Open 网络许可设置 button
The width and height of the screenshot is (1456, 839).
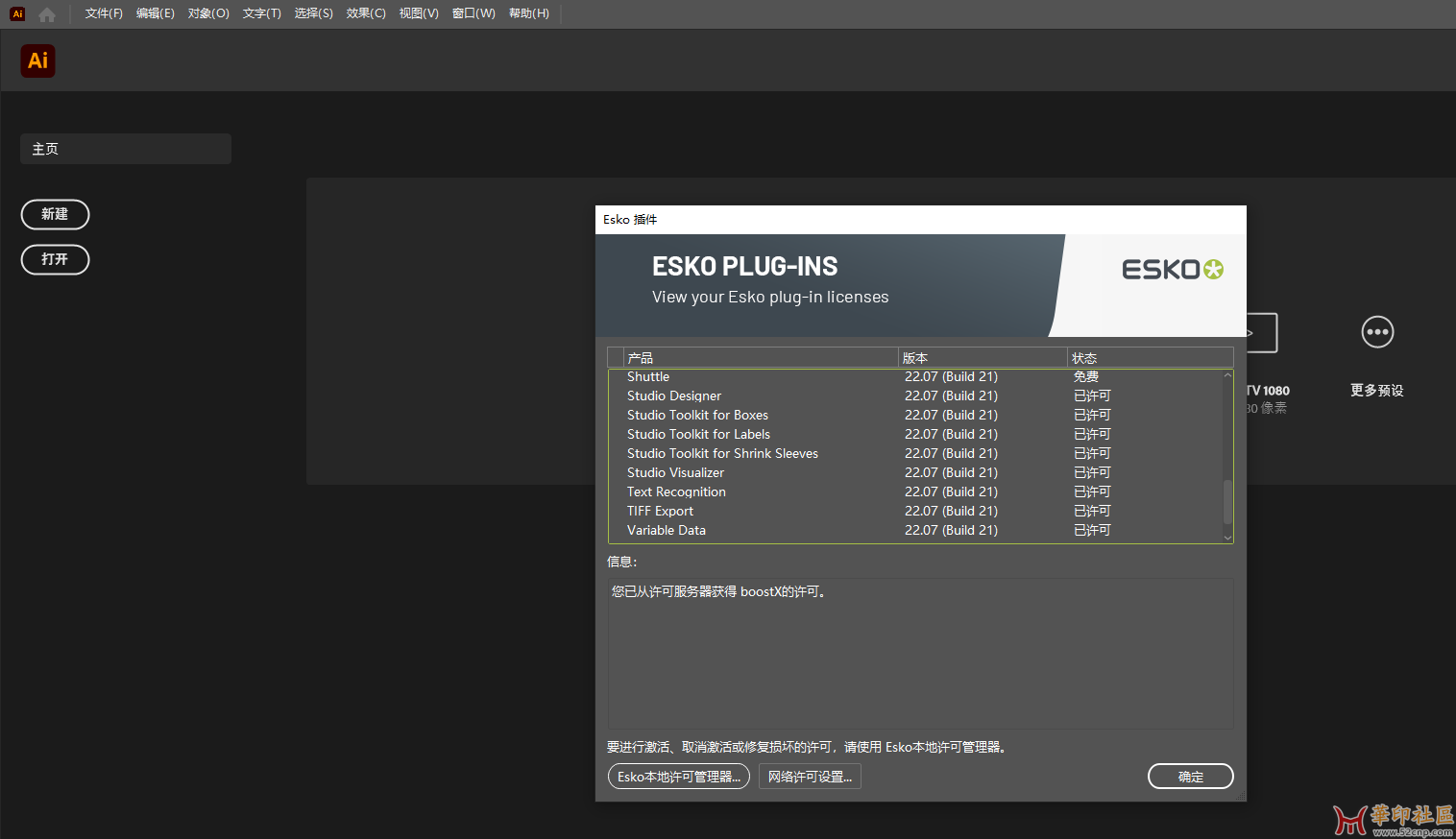coord(810,777)
